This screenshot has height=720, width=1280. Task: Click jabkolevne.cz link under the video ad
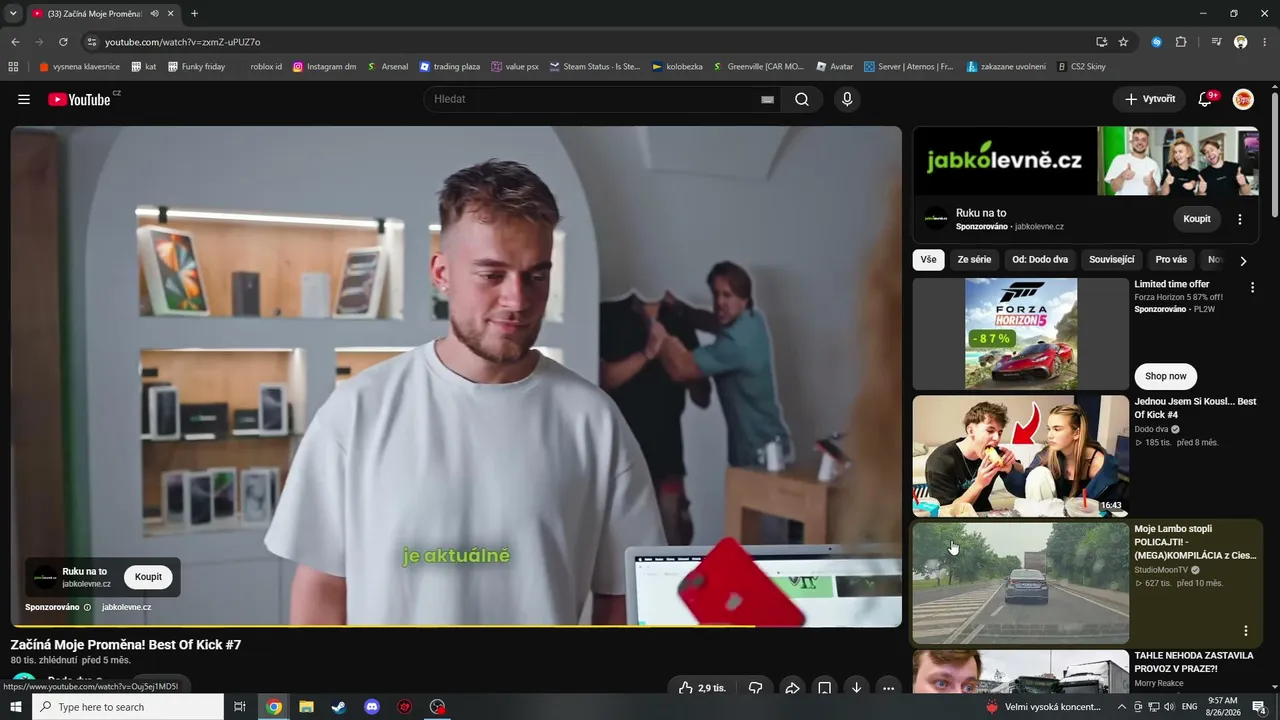tap(126, 607)
